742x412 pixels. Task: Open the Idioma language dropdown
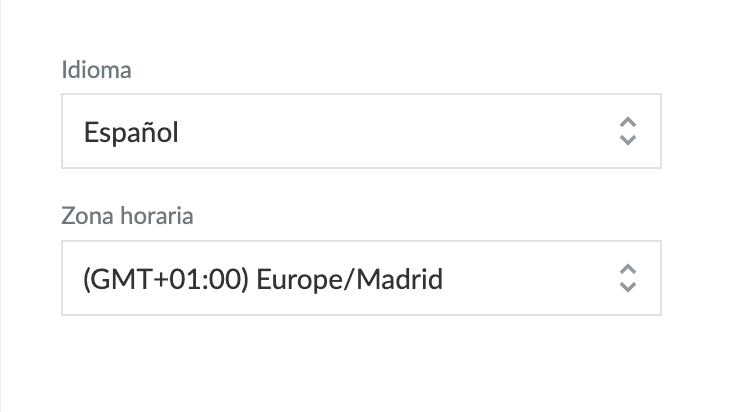pyautogui.click(x=361, y=131)
